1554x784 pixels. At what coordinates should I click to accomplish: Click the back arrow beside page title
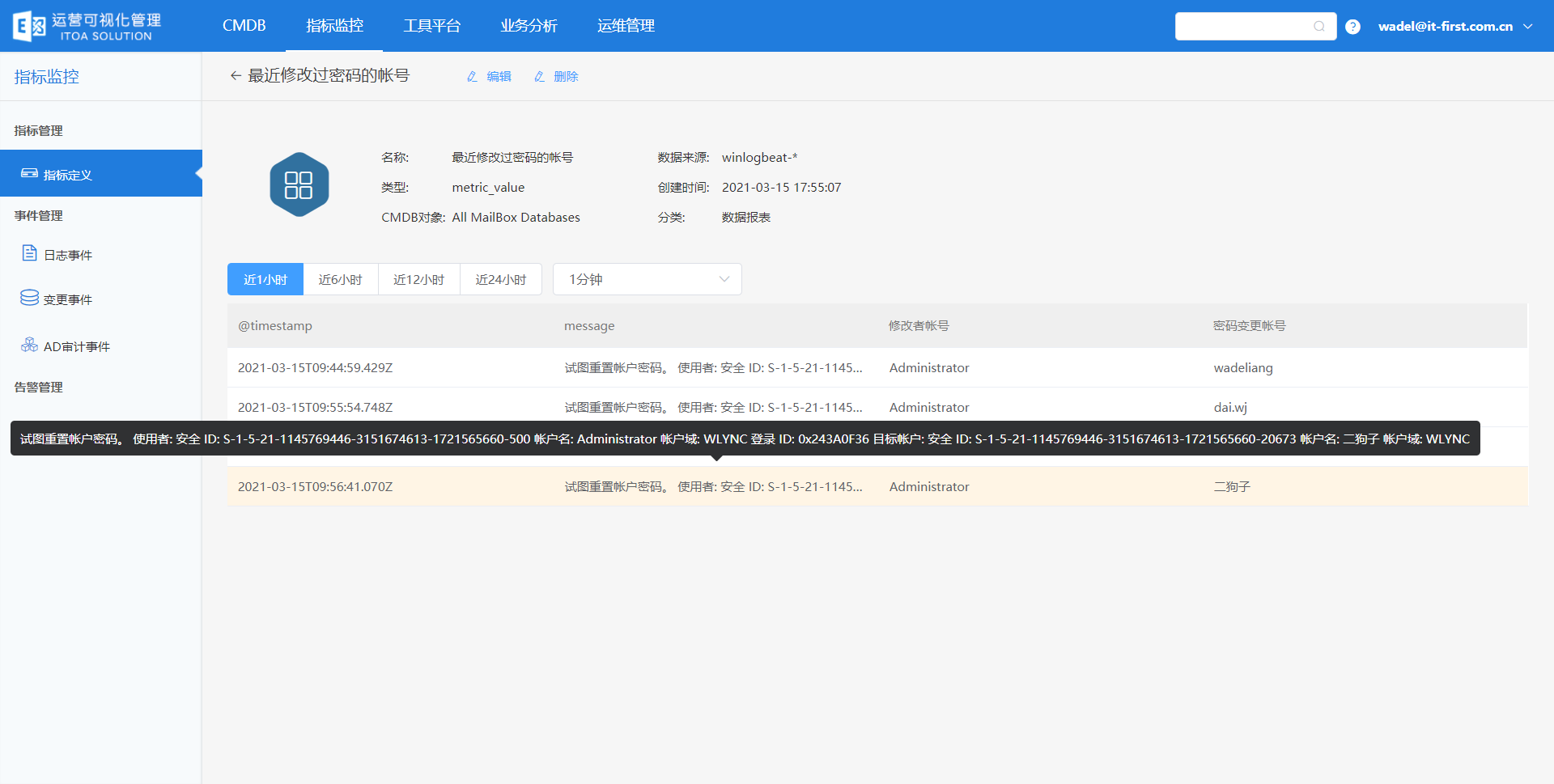click(236, 75)
